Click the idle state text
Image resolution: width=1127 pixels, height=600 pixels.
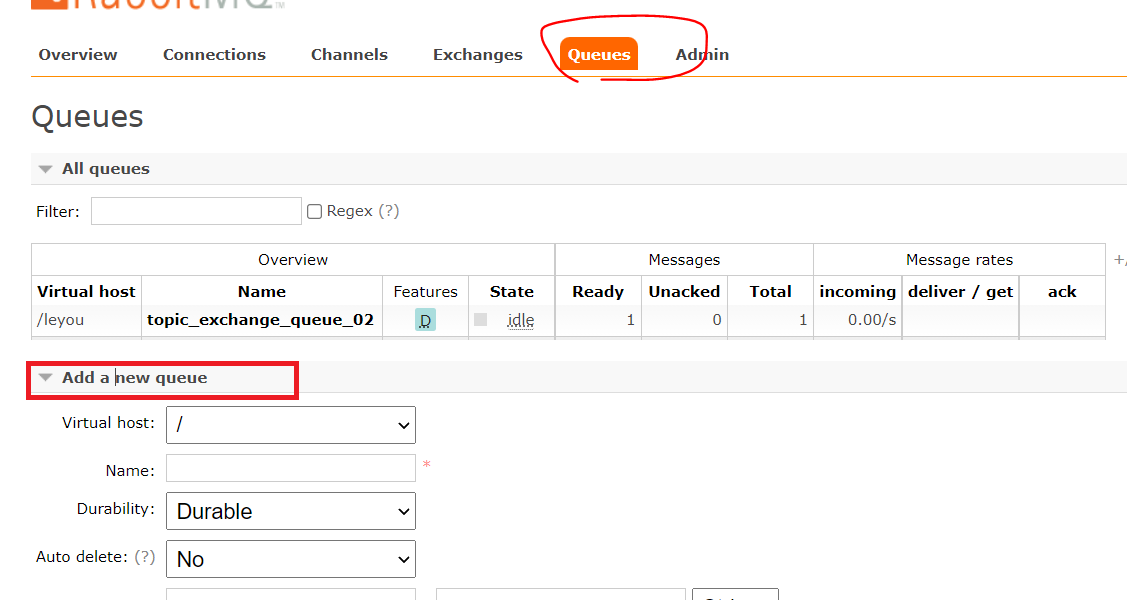point(520,320)
